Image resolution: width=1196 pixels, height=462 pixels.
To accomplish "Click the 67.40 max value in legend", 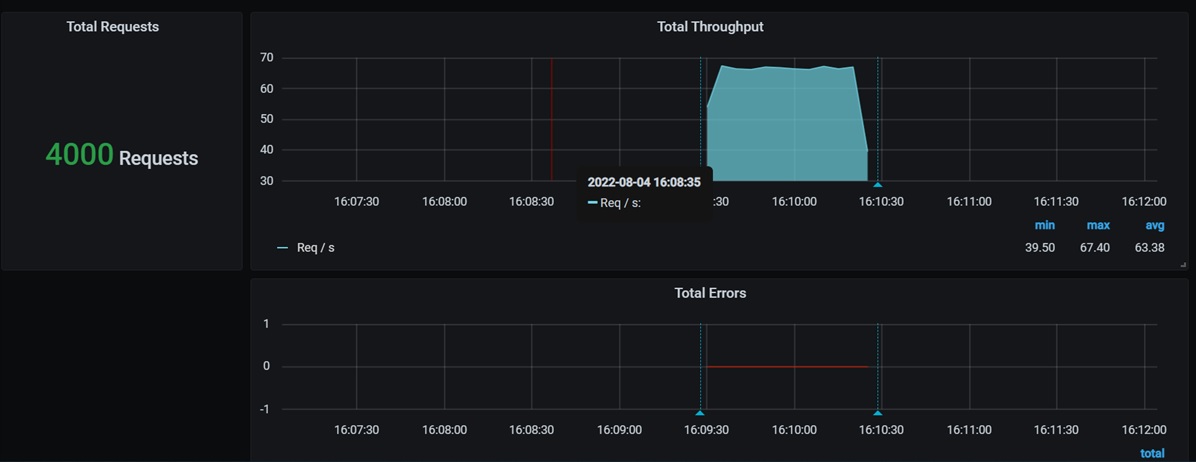I will (x=1095, y=248).
